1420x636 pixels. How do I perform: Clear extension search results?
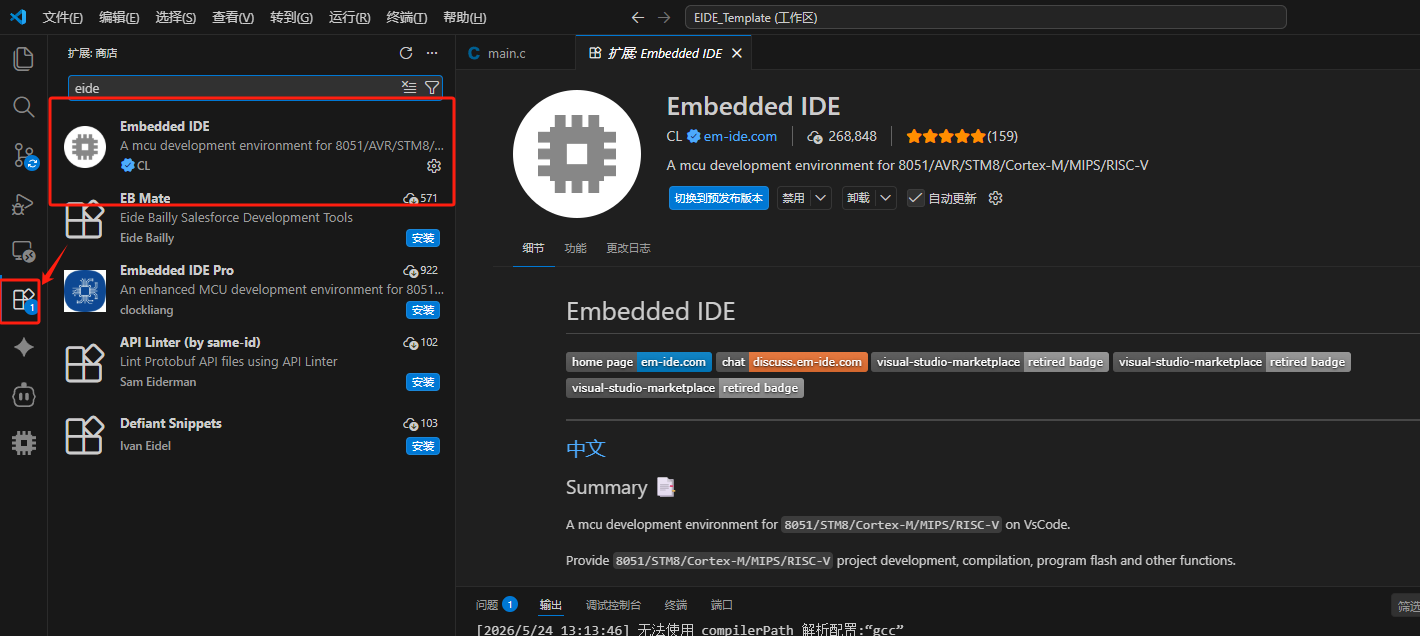click(409, 88)
